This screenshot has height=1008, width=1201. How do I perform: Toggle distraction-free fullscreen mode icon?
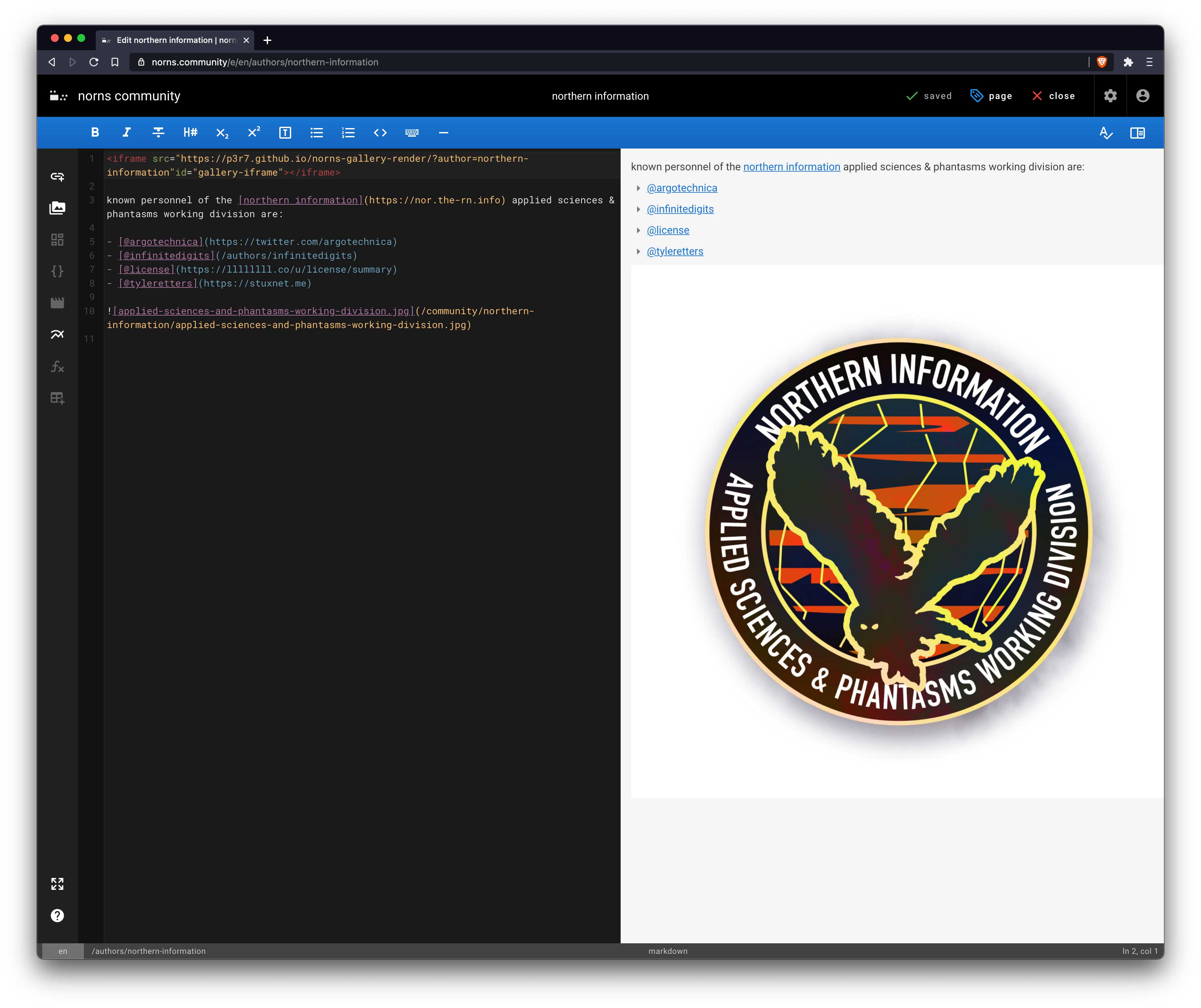pos(57,884)
